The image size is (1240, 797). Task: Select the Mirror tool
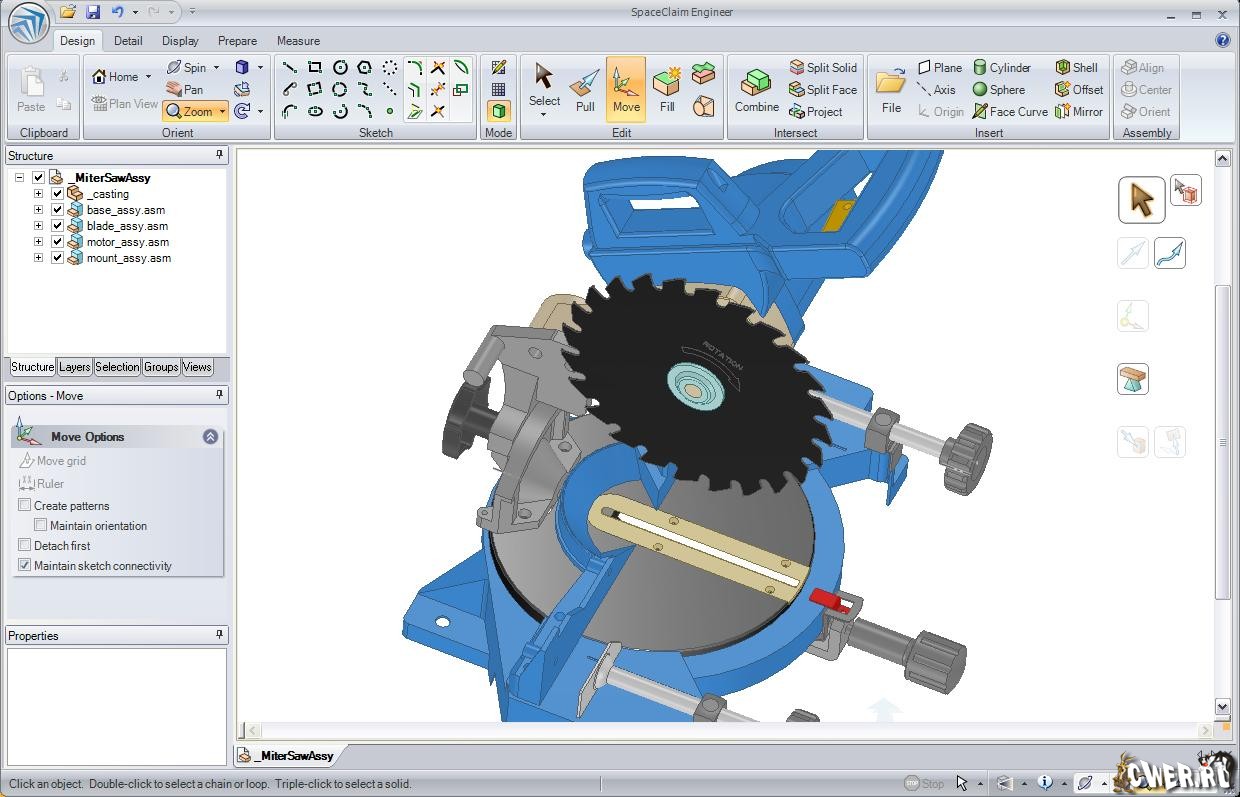1078,112
